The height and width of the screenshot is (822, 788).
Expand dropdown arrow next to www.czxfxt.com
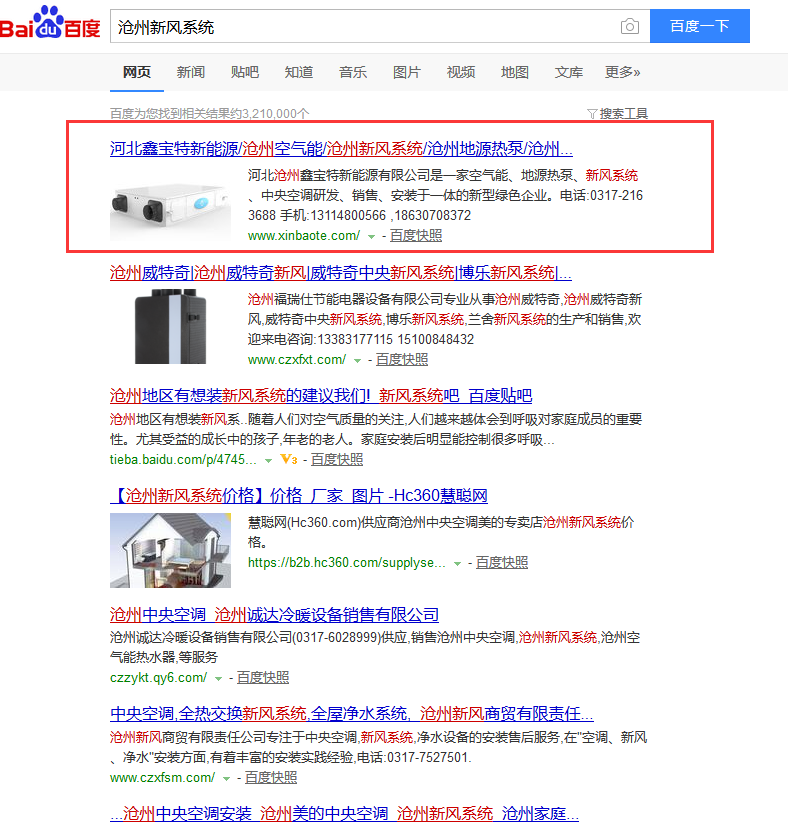357,361
